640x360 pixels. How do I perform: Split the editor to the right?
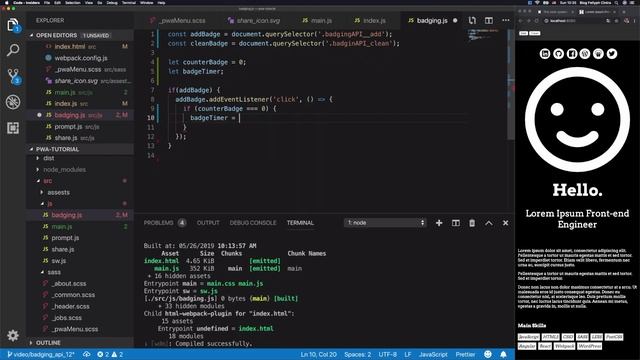pos(489,20)
